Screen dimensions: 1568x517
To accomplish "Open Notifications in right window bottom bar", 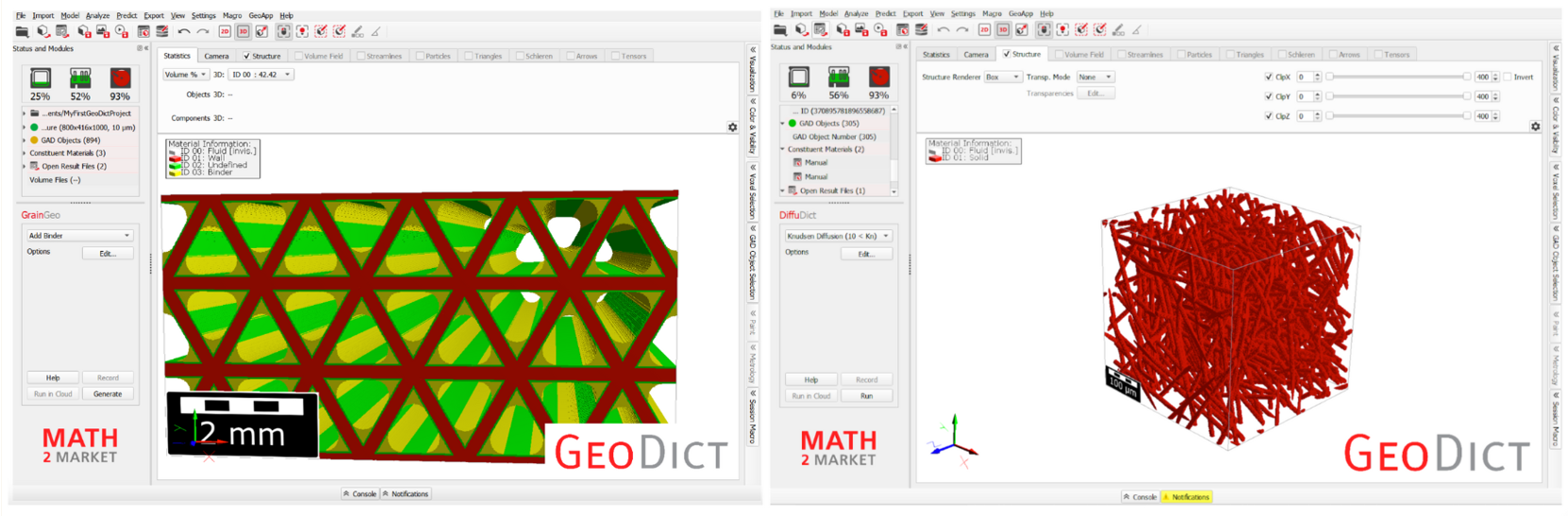I will coord(1187,496).
